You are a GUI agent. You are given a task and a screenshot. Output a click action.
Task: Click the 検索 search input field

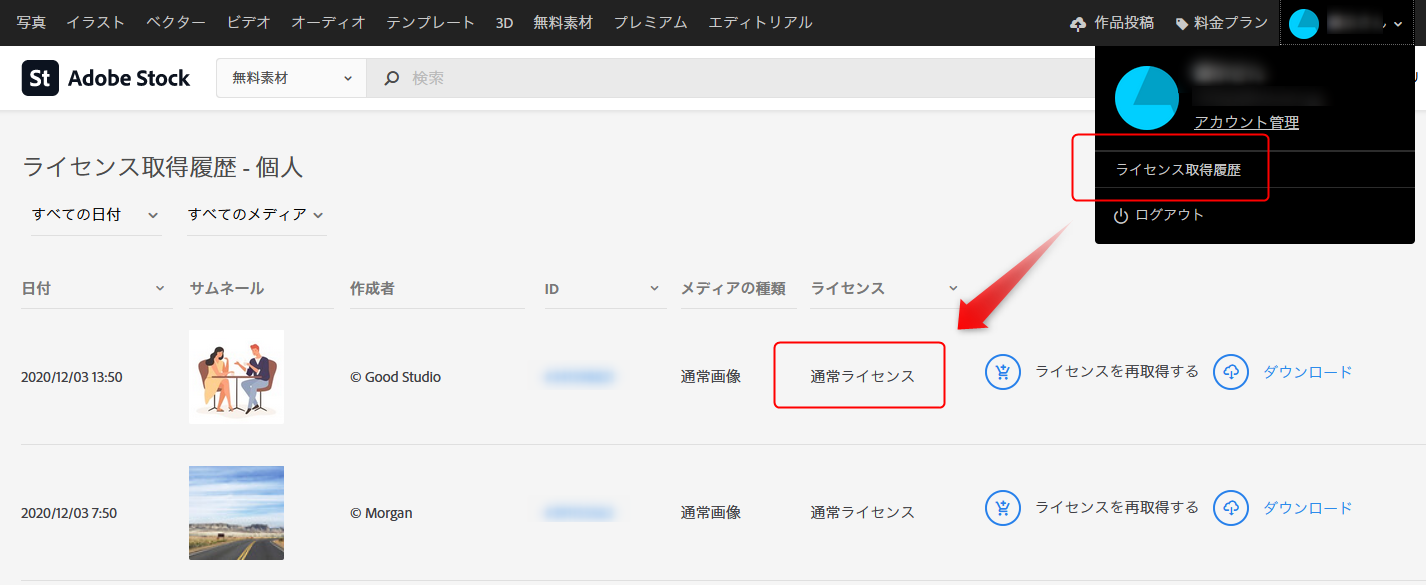coord(728,78)
